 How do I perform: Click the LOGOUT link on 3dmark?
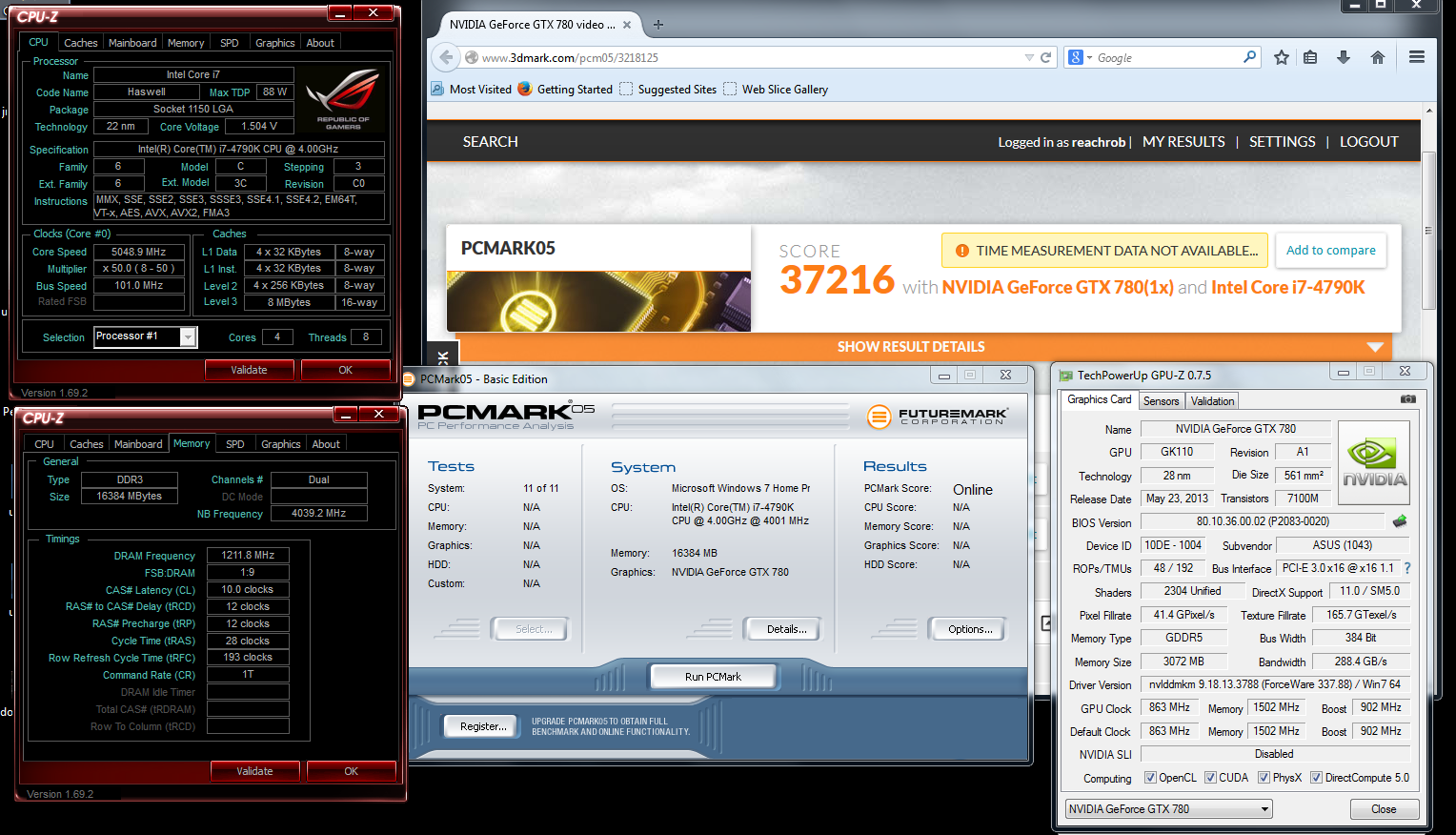1369,141
